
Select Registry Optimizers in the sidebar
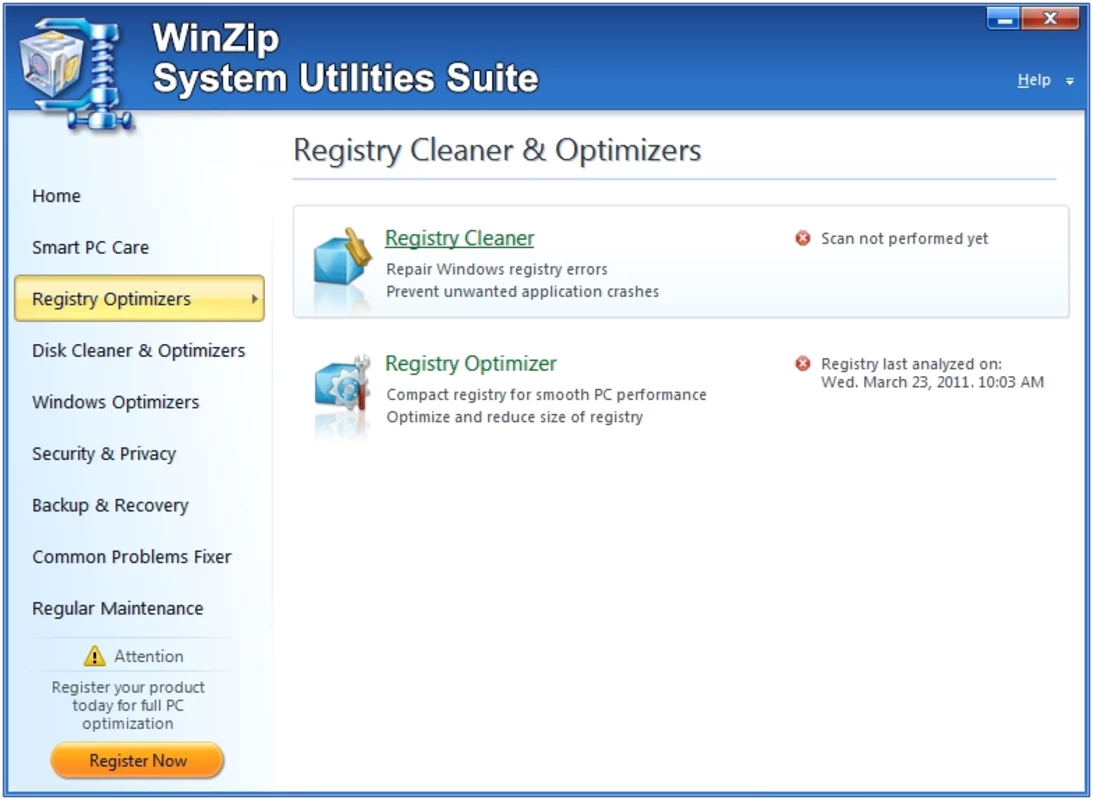point(139,298)
